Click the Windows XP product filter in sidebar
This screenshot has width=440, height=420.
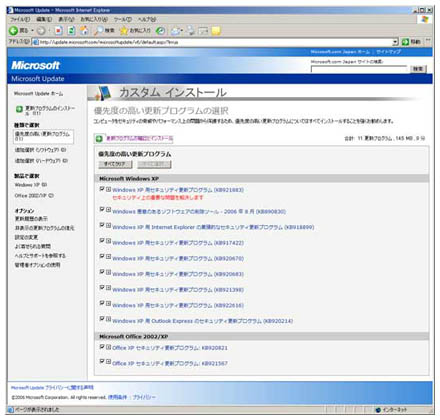[31, 185]
